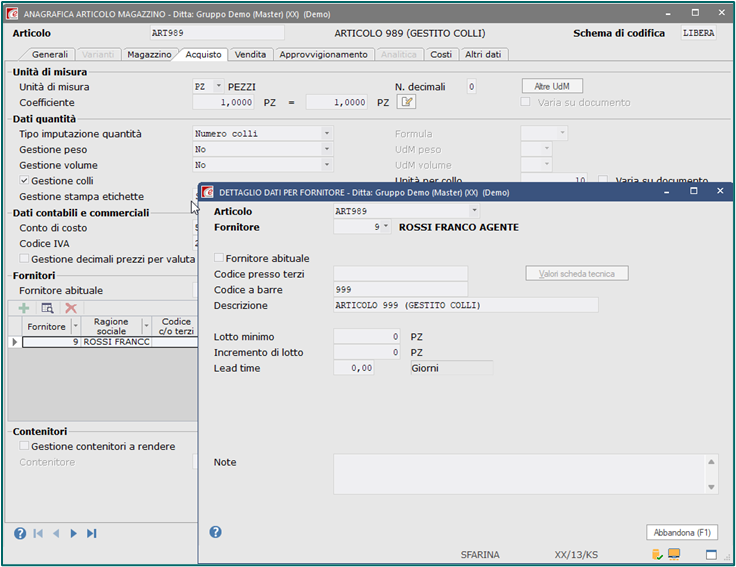Image resolution: width=736 pixels, height=567 pixels.
Task: Expand Gestione volume dropdown
Action: click(327, 165)
